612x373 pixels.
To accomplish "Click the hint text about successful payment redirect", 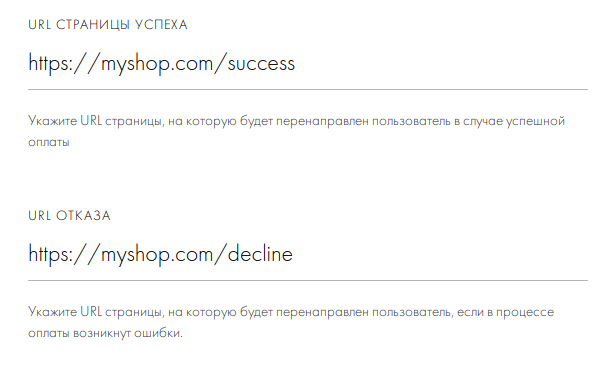I will click(x=297, y=131).
